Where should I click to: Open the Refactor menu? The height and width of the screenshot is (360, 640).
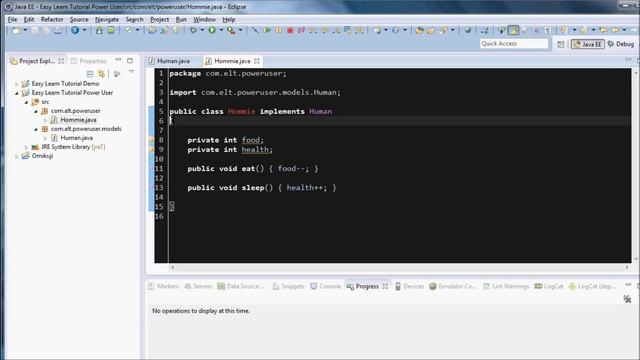pyautogui.click(x=52, y=19)
